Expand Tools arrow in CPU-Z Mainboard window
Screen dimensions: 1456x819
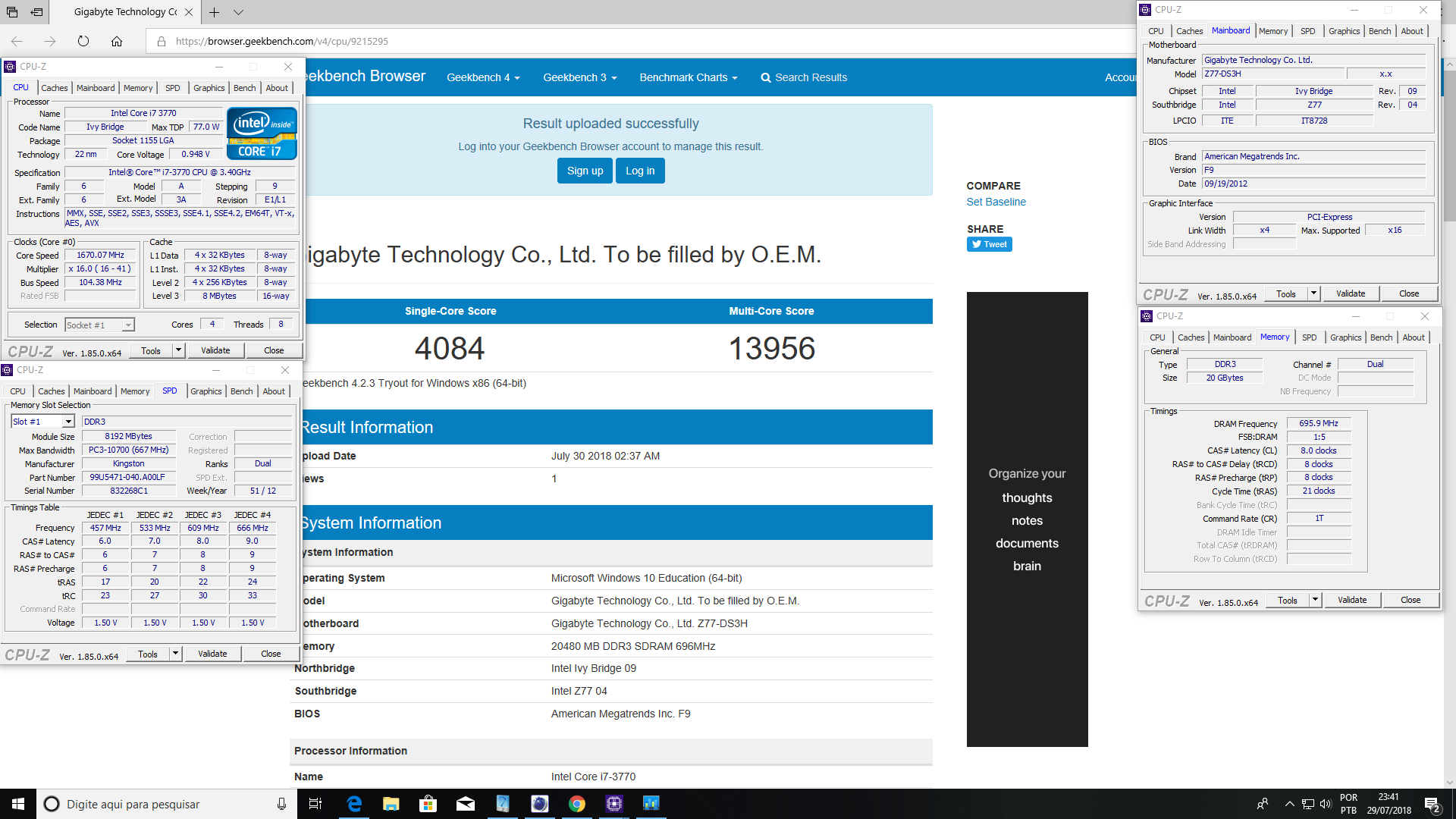coord(1313,293)
